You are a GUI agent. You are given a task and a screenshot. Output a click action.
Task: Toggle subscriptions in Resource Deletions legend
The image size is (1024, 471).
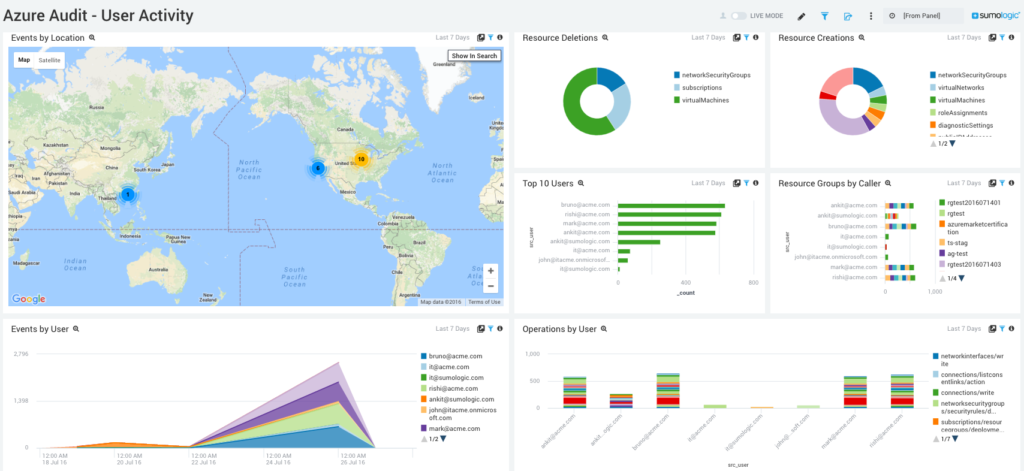point(697,87)
